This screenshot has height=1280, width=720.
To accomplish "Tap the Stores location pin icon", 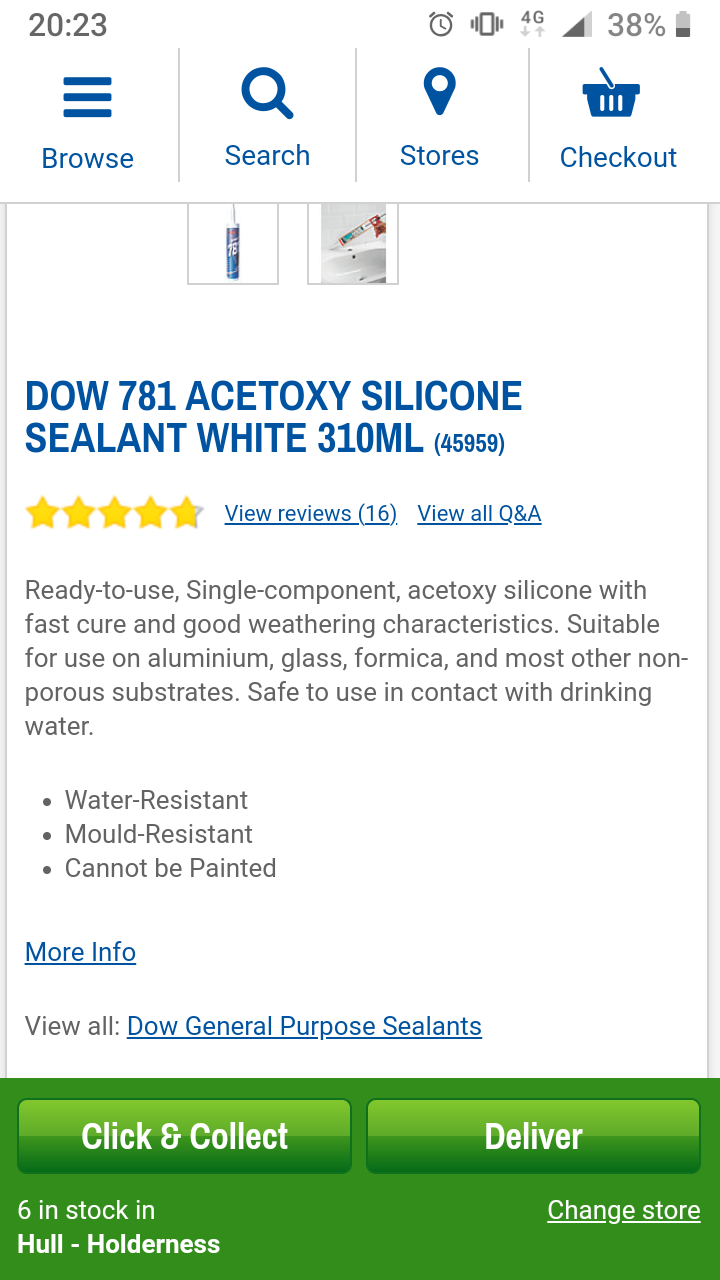I will pos(439,93).
